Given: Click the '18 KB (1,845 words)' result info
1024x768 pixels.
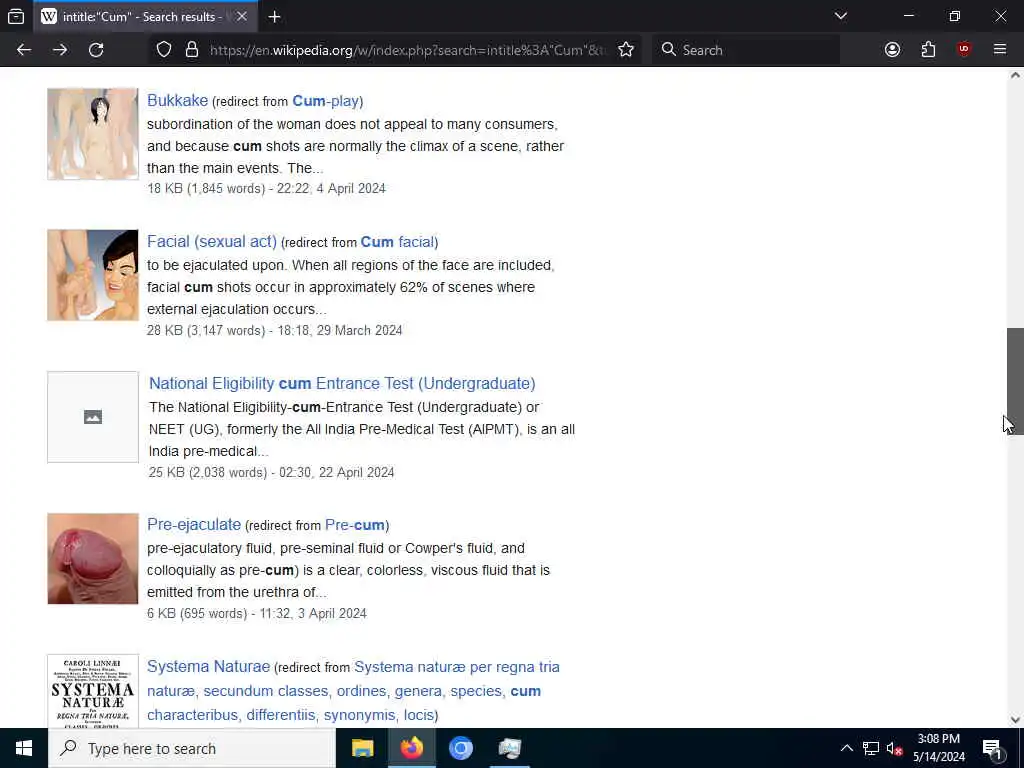Looking at the screenshot, I should pyautogui.click(x=266, y=189).
